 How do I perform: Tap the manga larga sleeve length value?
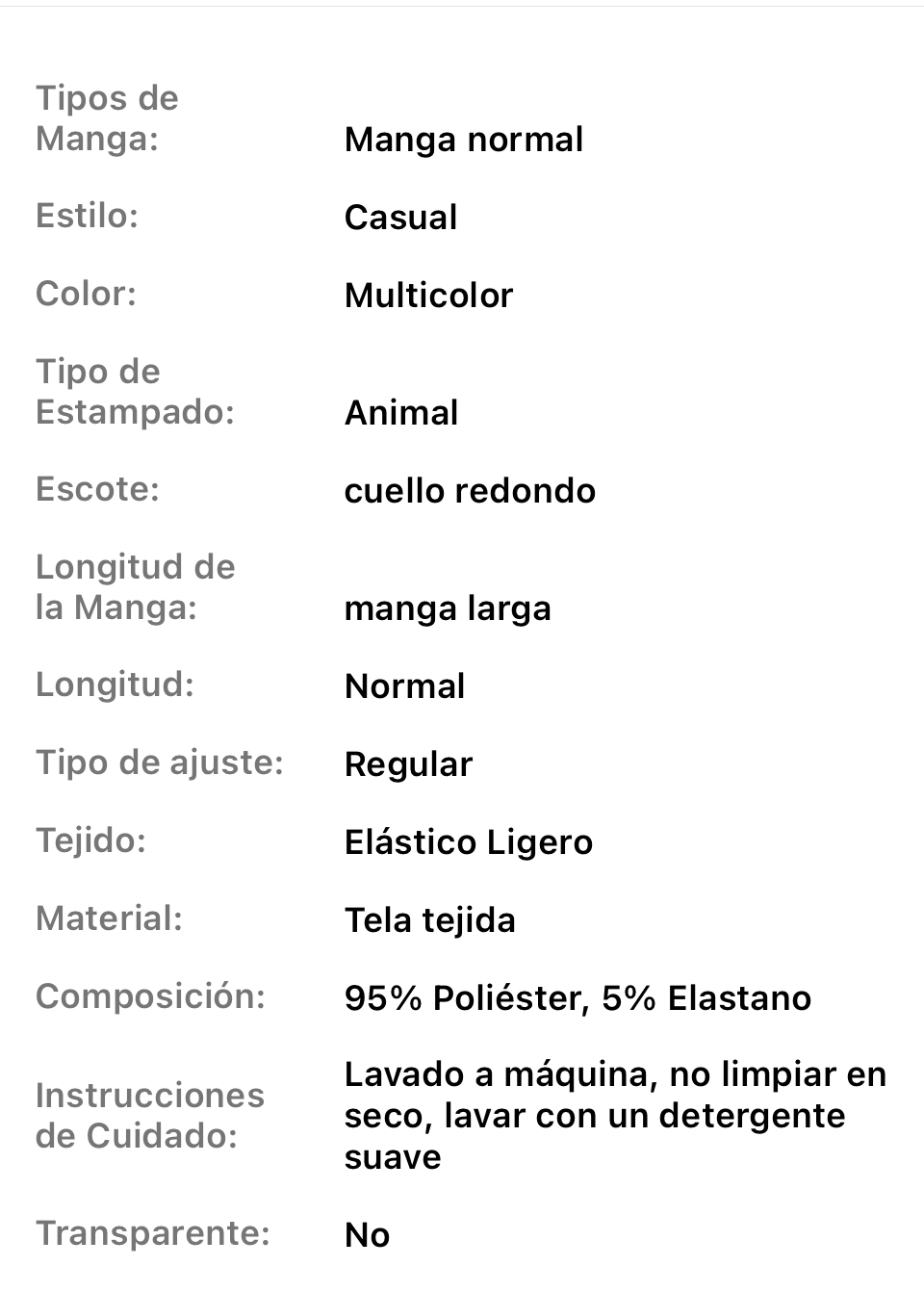448,608
